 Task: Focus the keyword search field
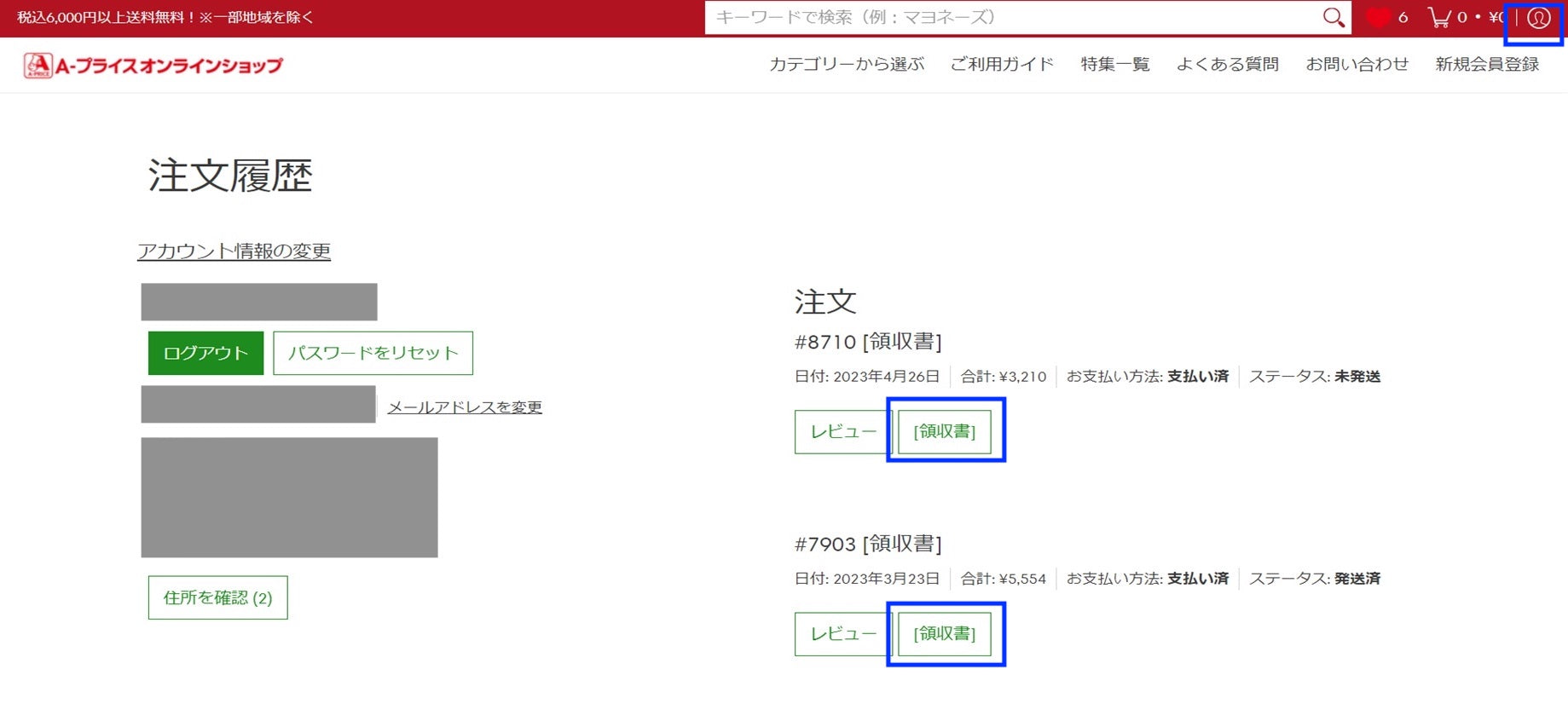point(1015,17)
